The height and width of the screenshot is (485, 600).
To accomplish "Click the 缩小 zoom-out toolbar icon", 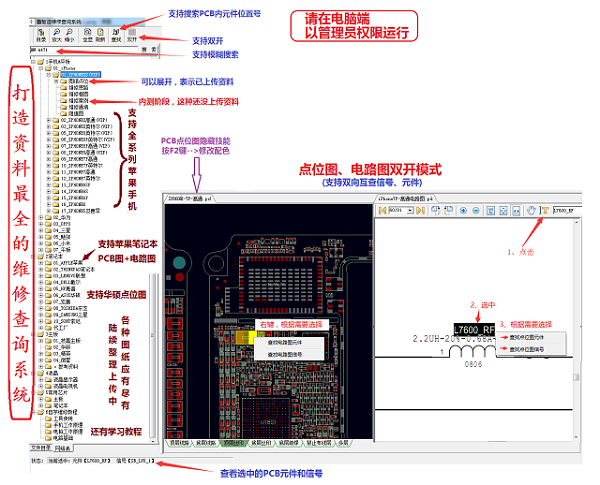I will point(69,35).
